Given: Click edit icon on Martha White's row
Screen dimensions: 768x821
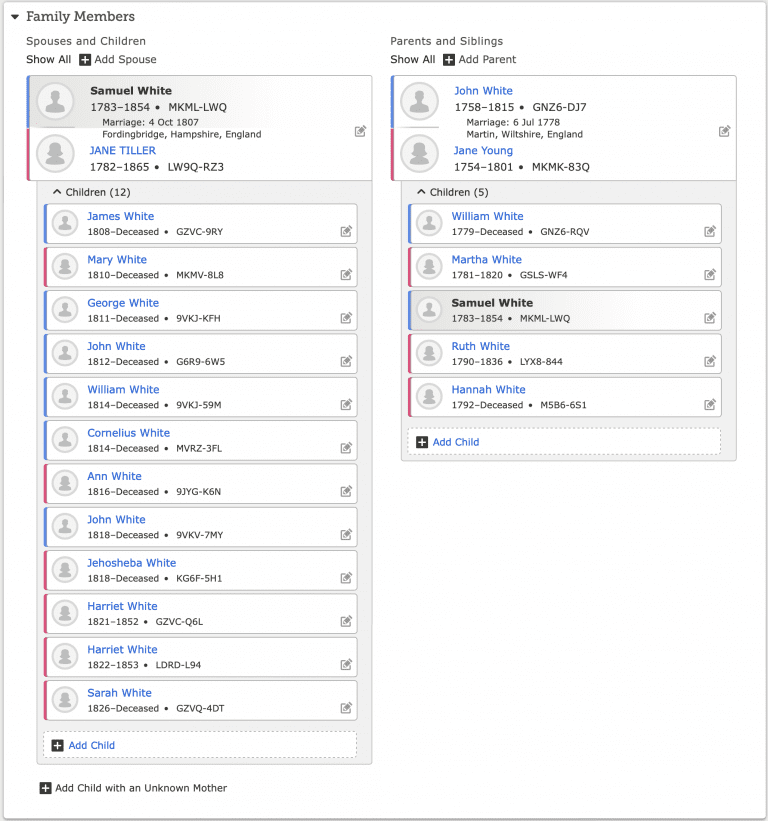Looking at the screenshot, I should (x=710, y=274).
